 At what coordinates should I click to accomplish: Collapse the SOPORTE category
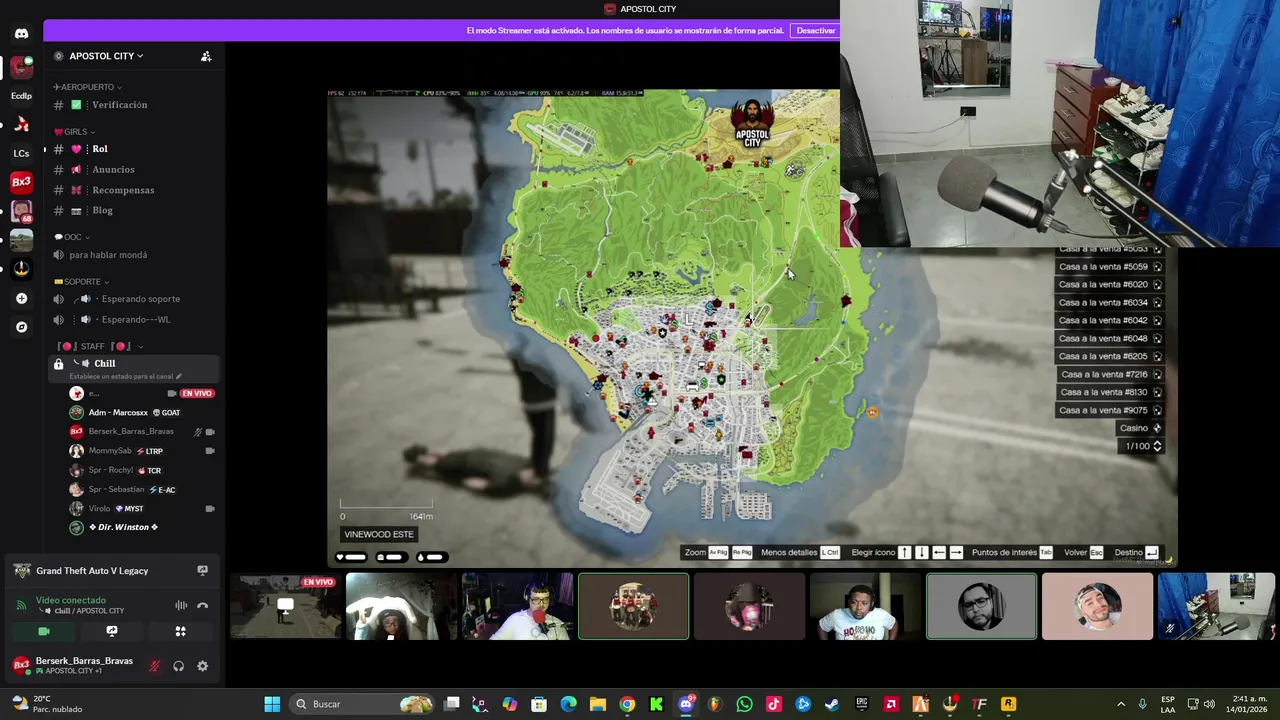[81, 282]
